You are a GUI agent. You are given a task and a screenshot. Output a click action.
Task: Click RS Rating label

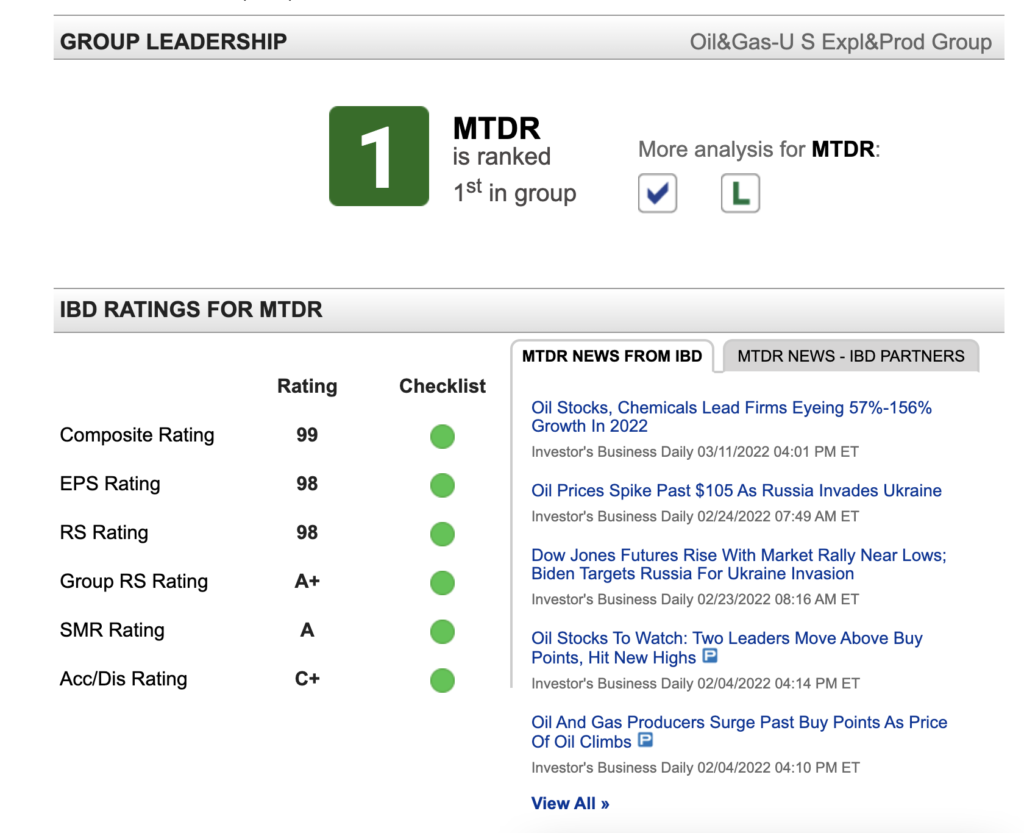click(x=104, y=532)
